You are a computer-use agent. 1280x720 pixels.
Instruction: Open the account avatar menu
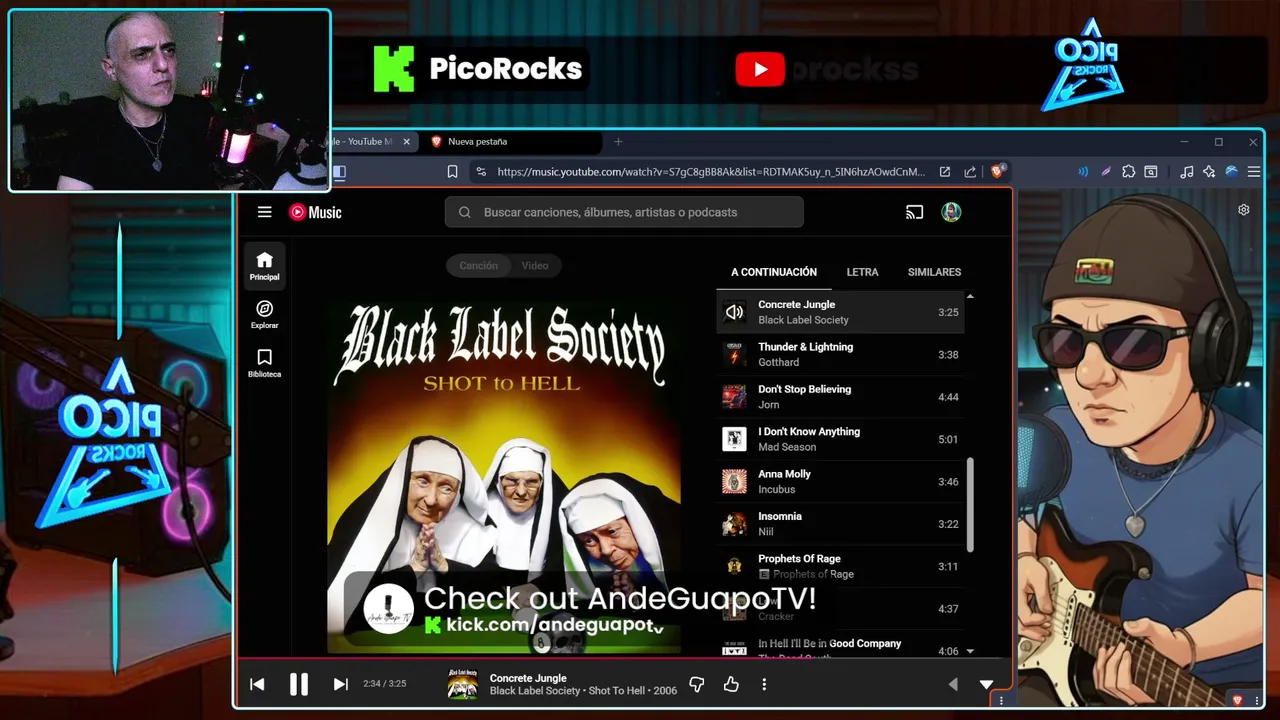951,212
